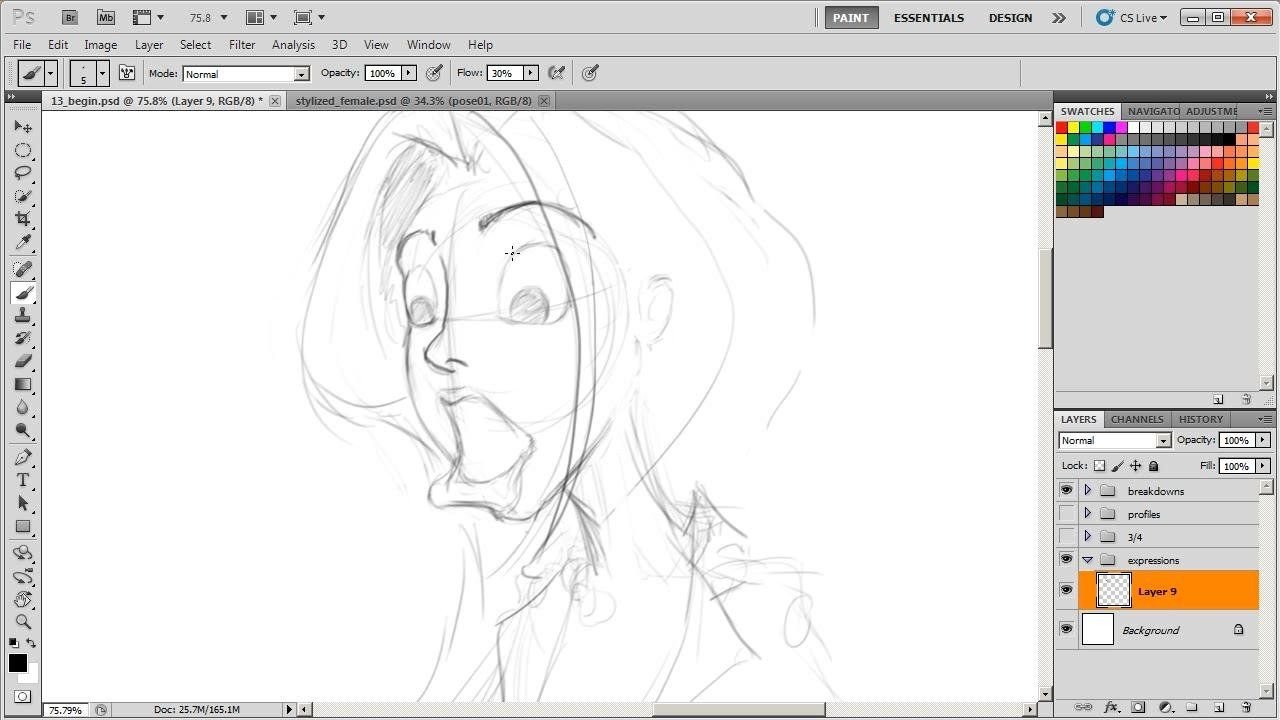
Task: Open the Filter menu
Action: coord(242,45)
